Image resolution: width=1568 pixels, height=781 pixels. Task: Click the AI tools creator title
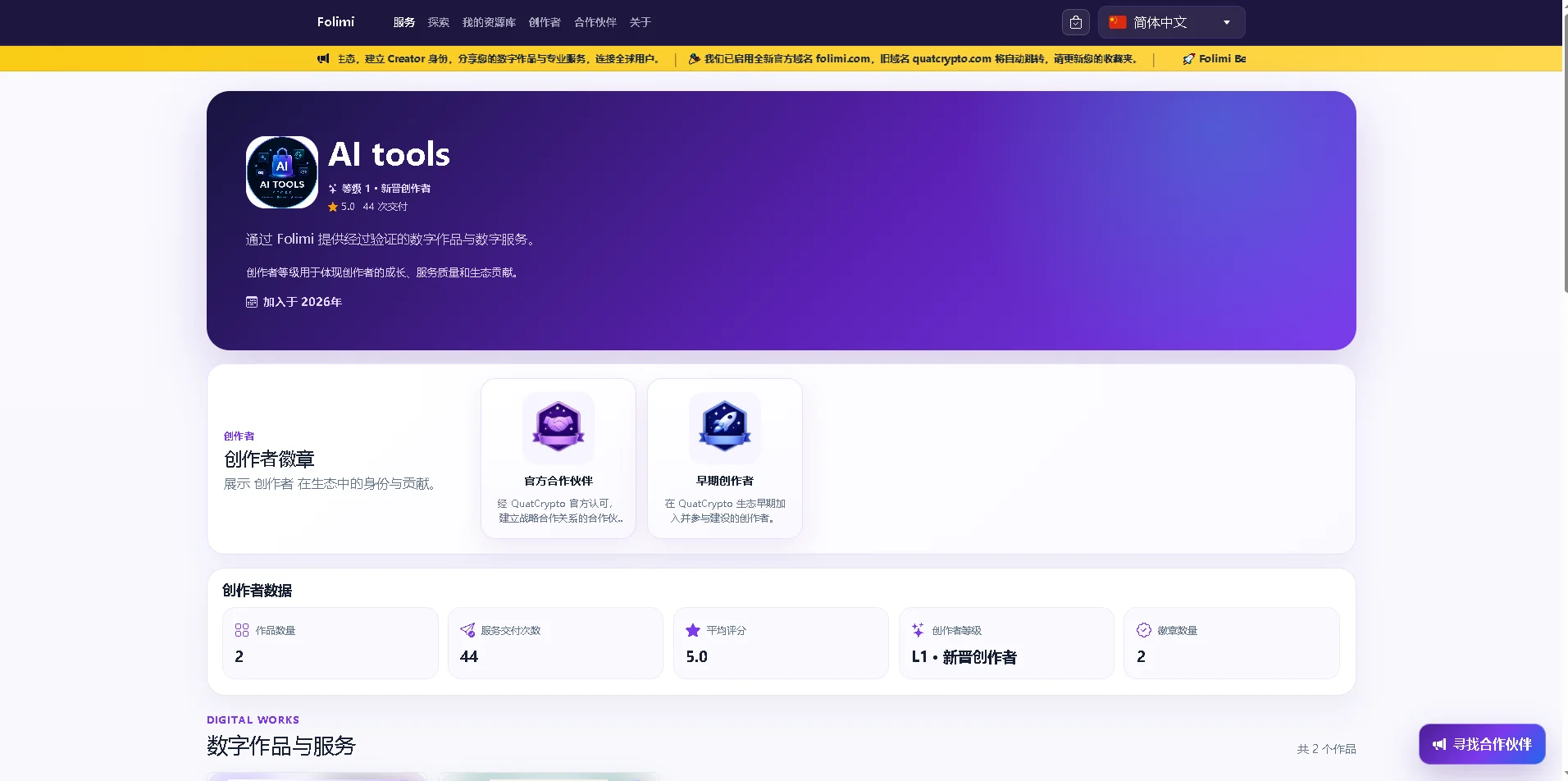coord(389,154)
